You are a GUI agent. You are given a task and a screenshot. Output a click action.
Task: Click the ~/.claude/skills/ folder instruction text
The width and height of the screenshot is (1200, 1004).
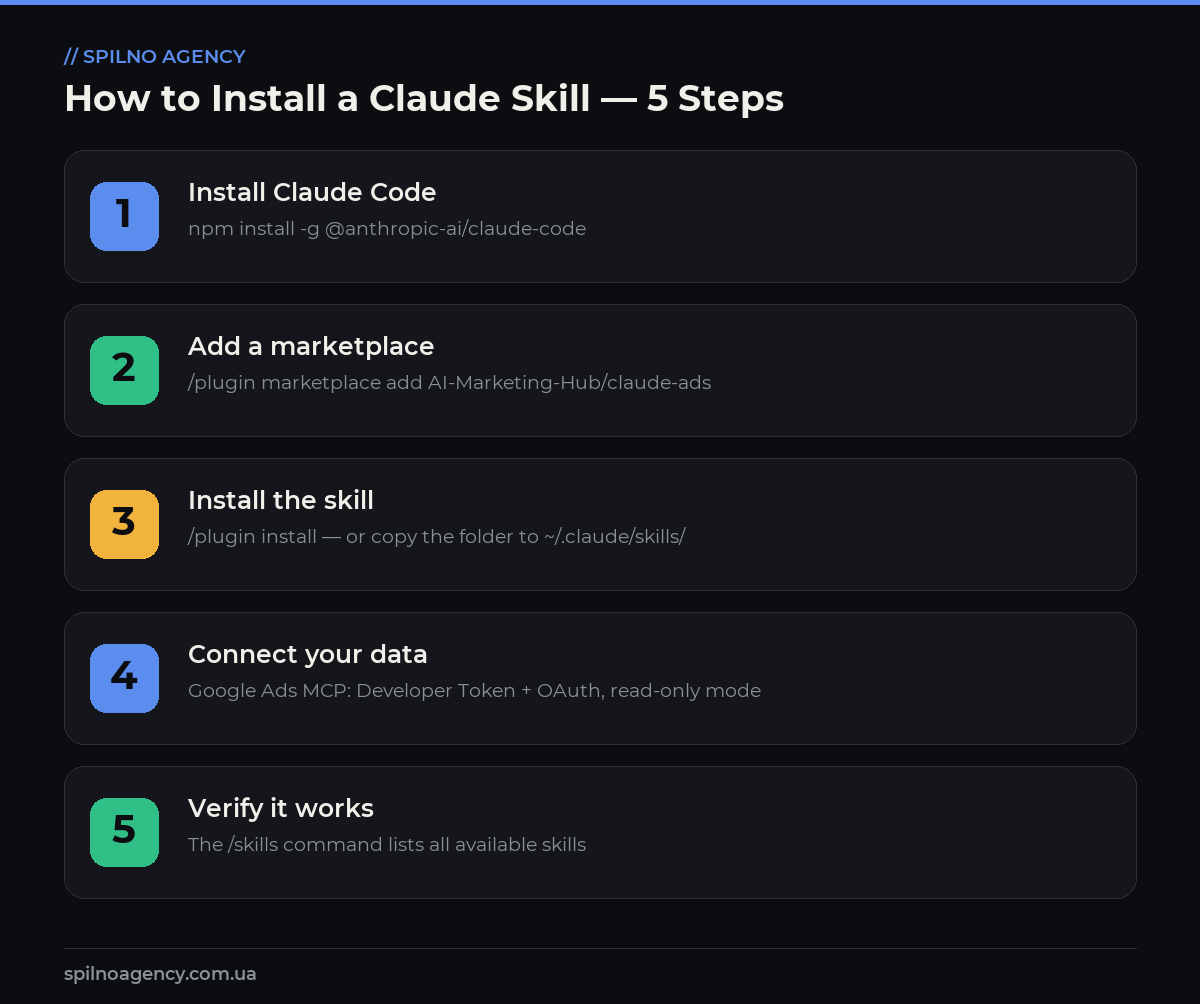pos(437,537)
